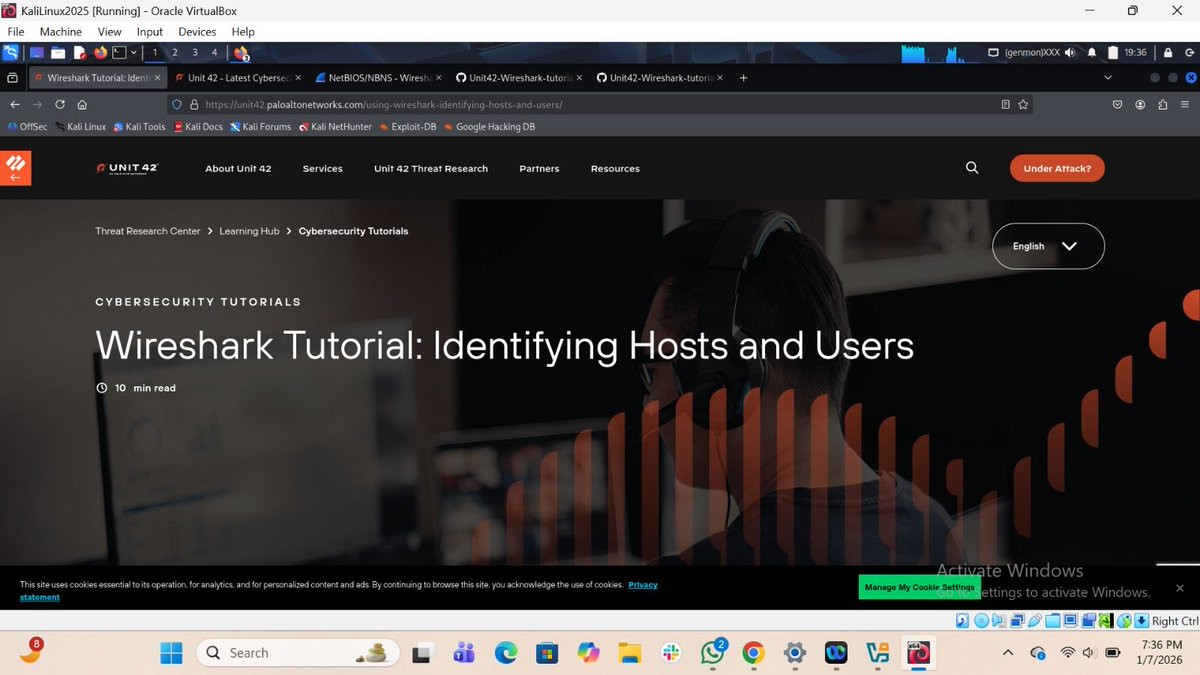Switch to Unit 42 - Latest Cybersecurity tab
The width and height of the screenshot is (1200, 675).
(x=238, y=77)
